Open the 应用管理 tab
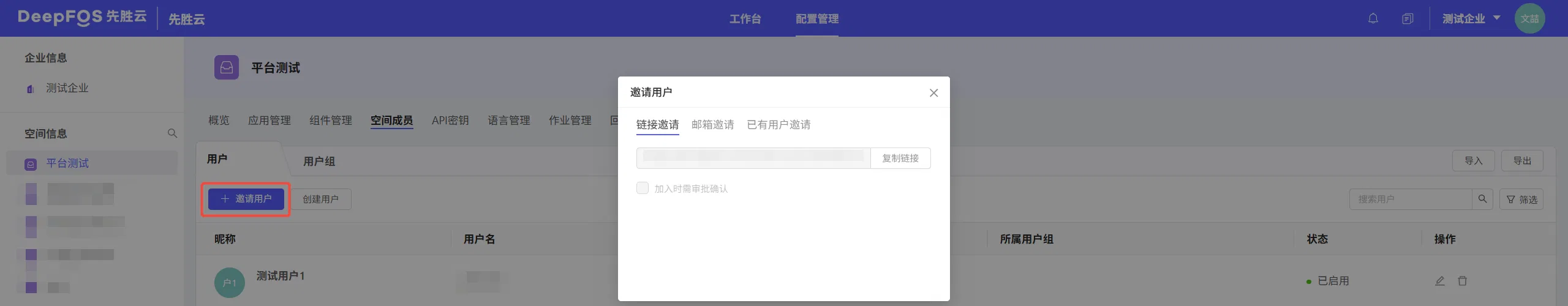 point(269,121)
